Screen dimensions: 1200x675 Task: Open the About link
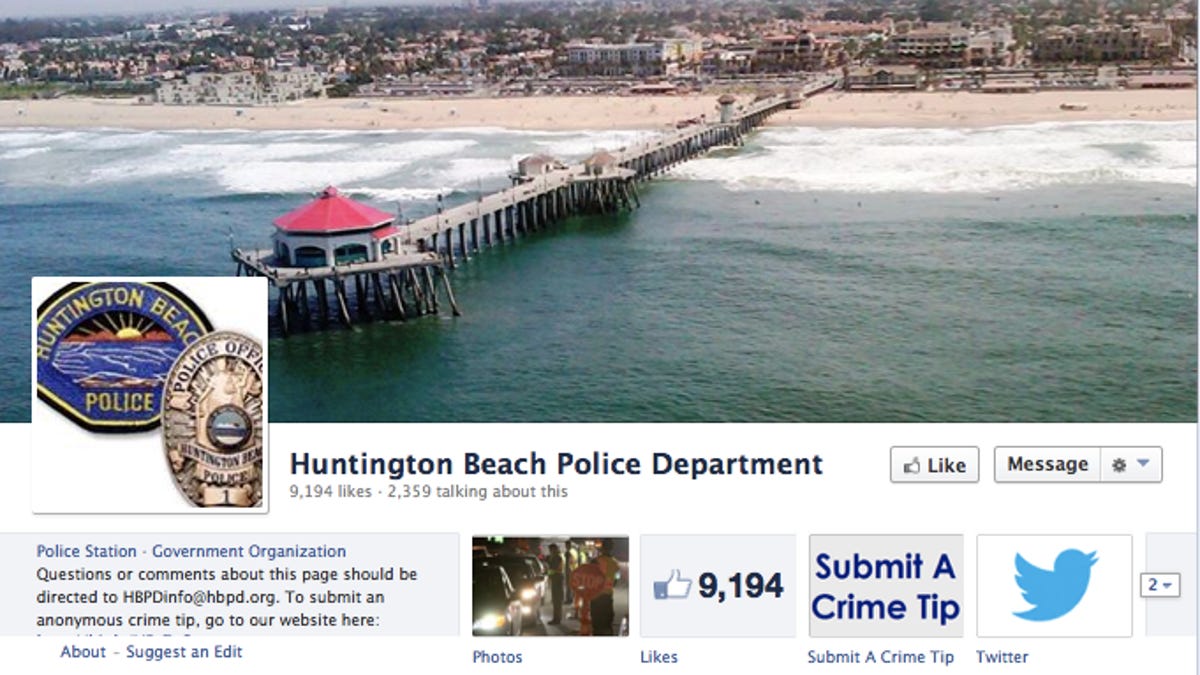[82, 652]
